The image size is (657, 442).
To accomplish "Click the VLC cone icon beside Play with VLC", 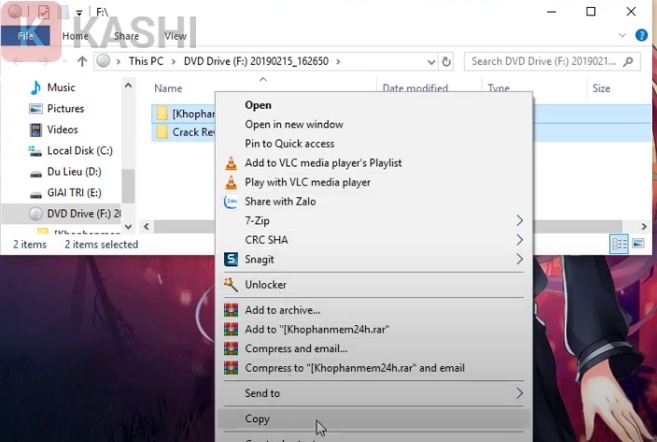I will coord(231,182).
